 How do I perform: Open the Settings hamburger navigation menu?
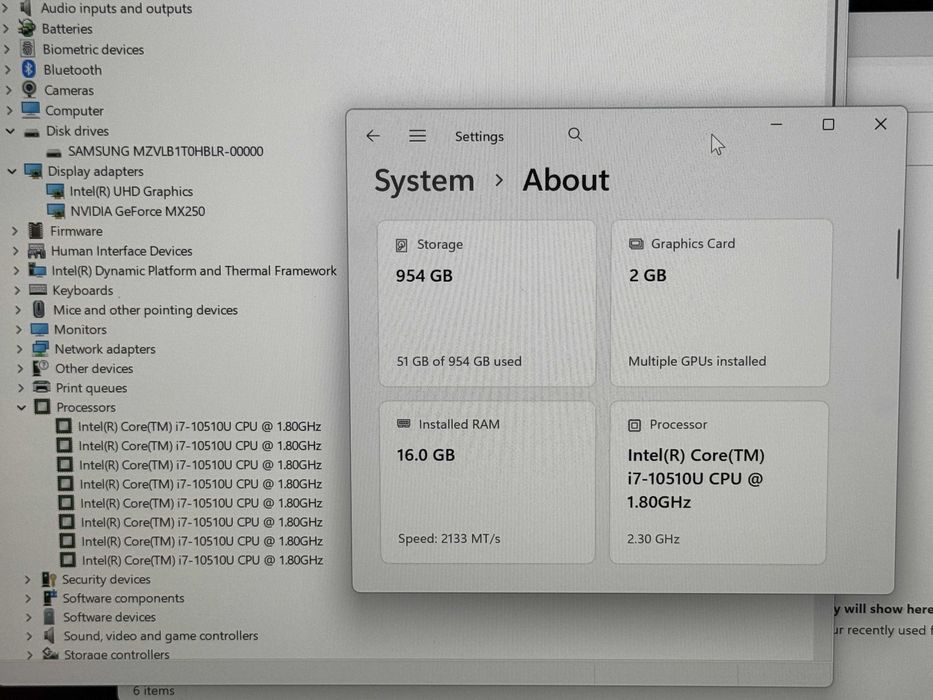point(417,136)
